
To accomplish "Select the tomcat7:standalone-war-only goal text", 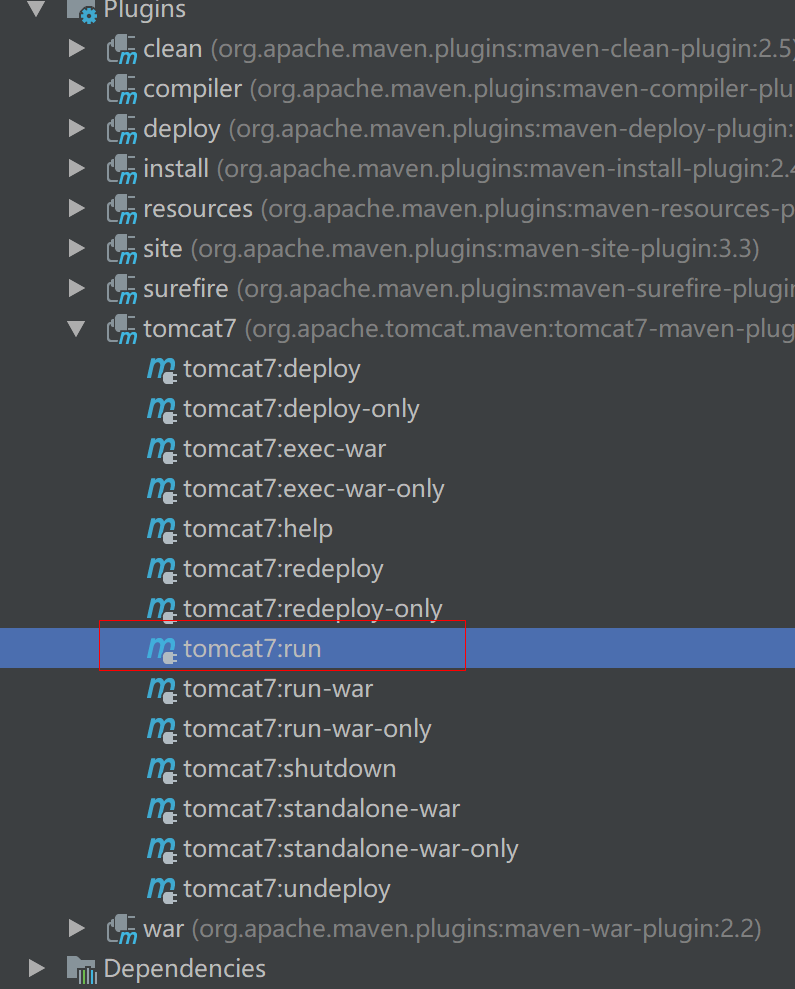I will tap(351, 849).
